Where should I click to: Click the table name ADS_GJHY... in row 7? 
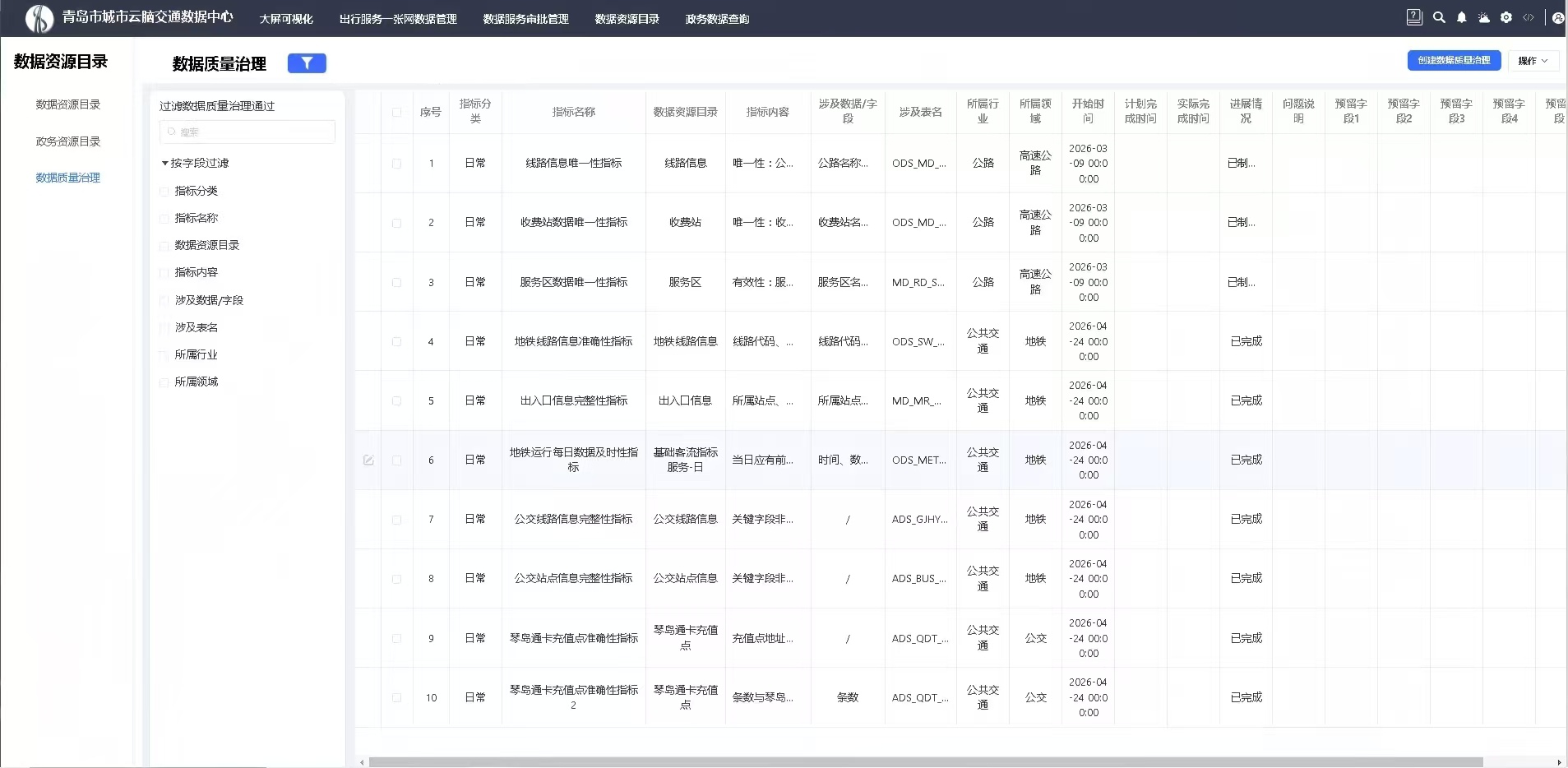pos(920,519)
